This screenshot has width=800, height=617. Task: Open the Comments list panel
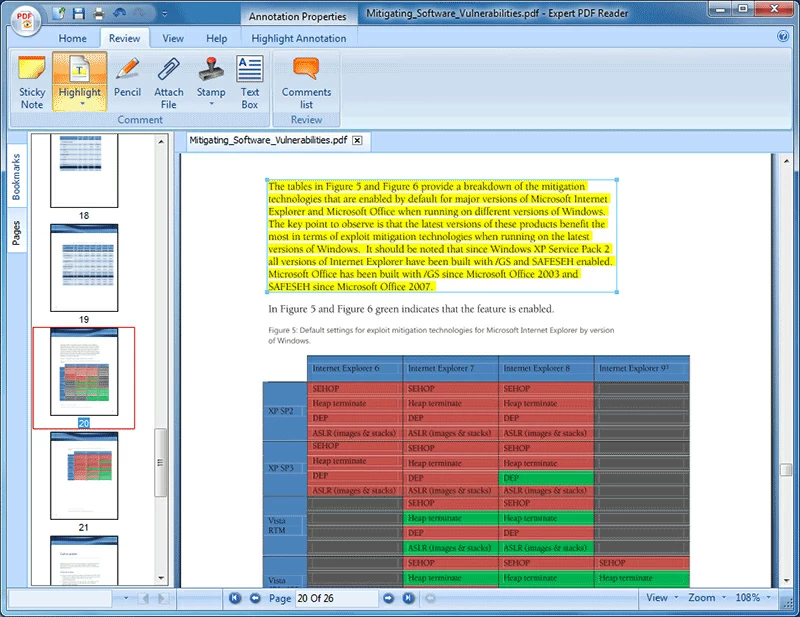pyautogui.click(x=306, y=82)
